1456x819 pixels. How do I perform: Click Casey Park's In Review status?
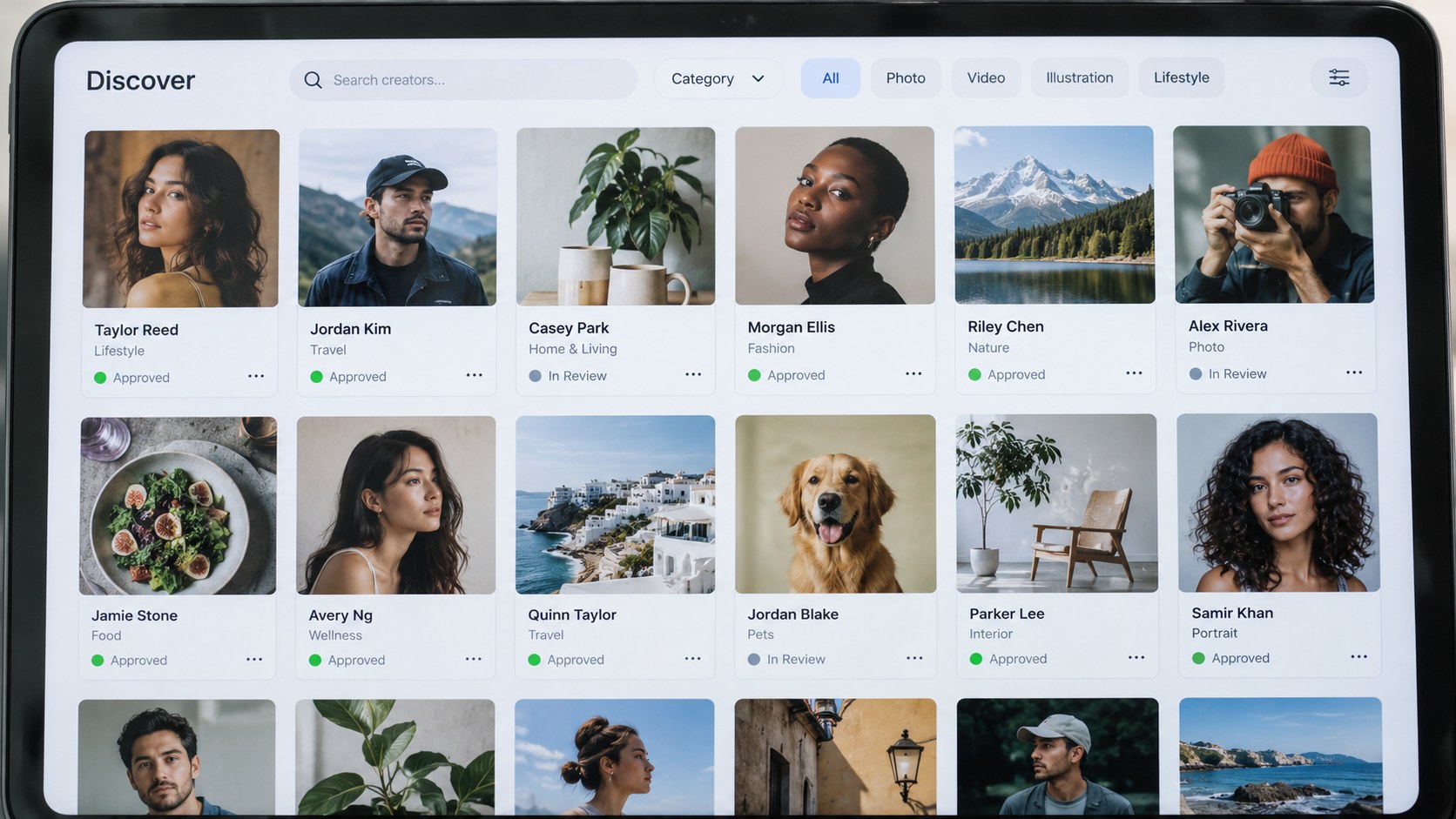click(x=568, y=376)
